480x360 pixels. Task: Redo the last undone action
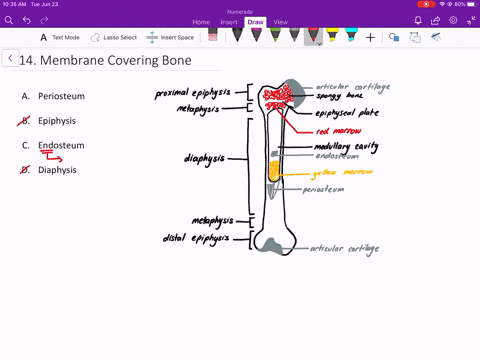click(44, 21)
